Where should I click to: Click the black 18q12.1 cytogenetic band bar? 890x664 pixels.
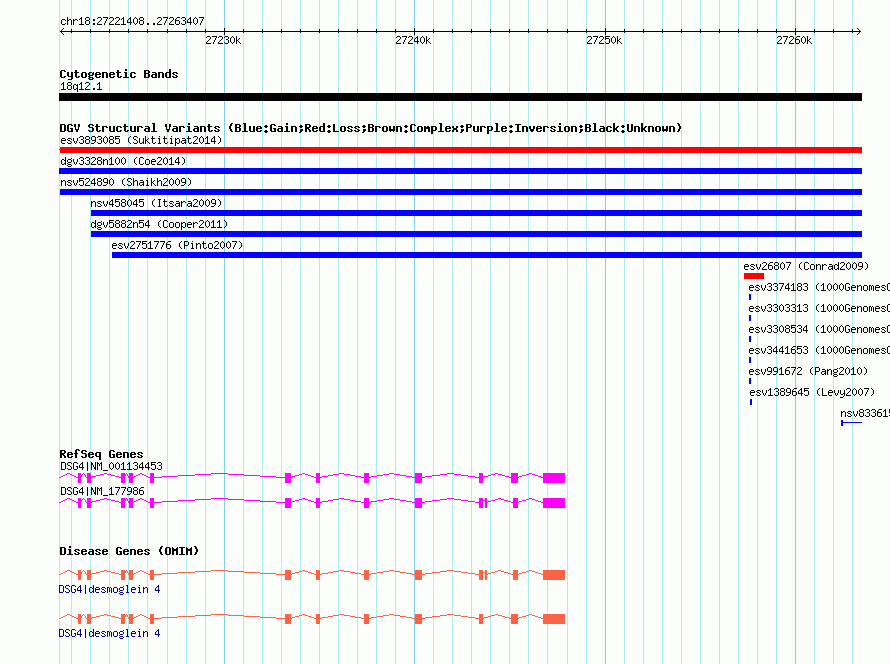460,97
